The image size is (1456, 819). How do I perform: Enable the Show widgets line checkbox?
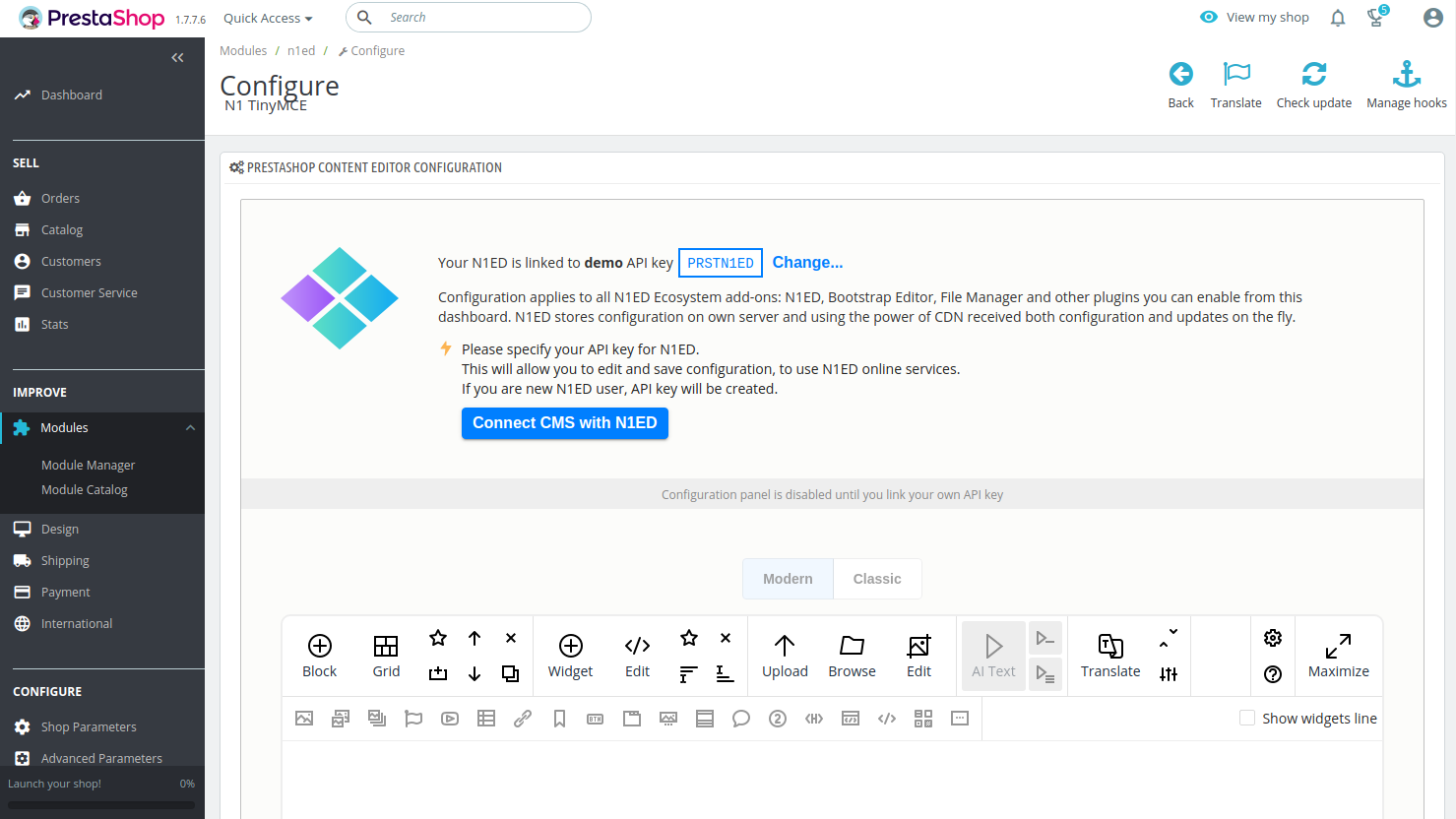[1247, 719]
